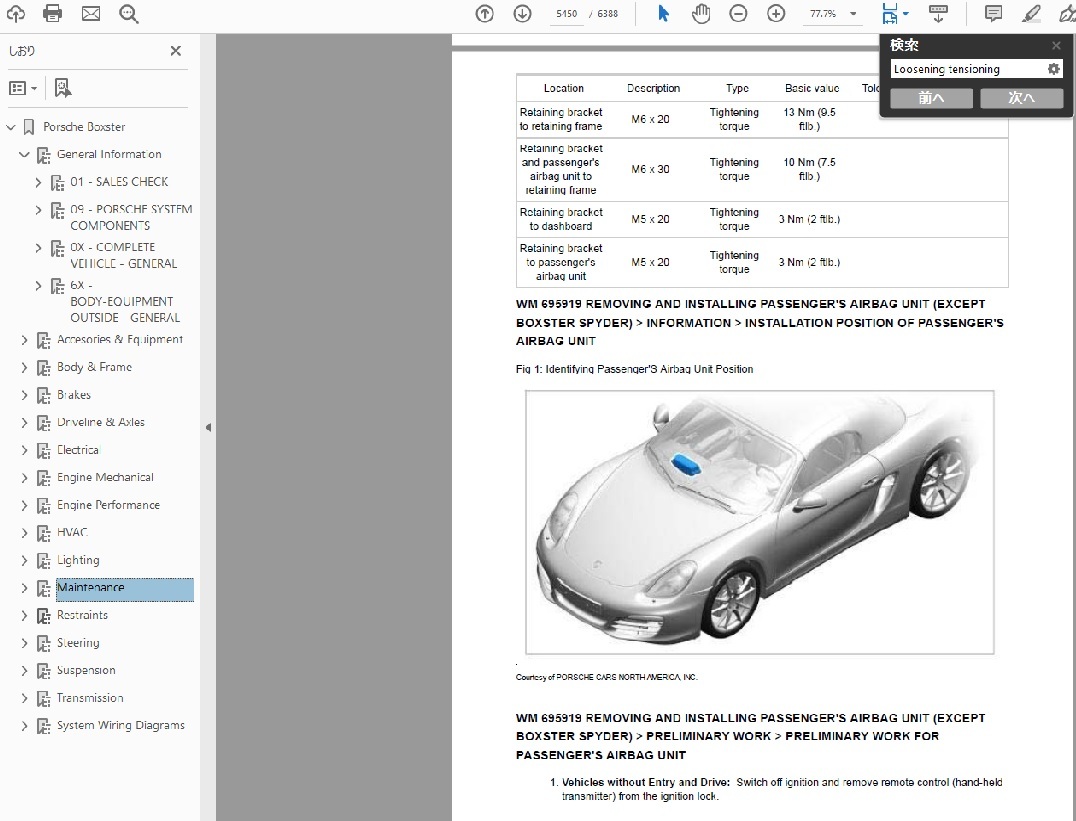
Task: Open the Steering bookmark
Action: click(78, 643)
